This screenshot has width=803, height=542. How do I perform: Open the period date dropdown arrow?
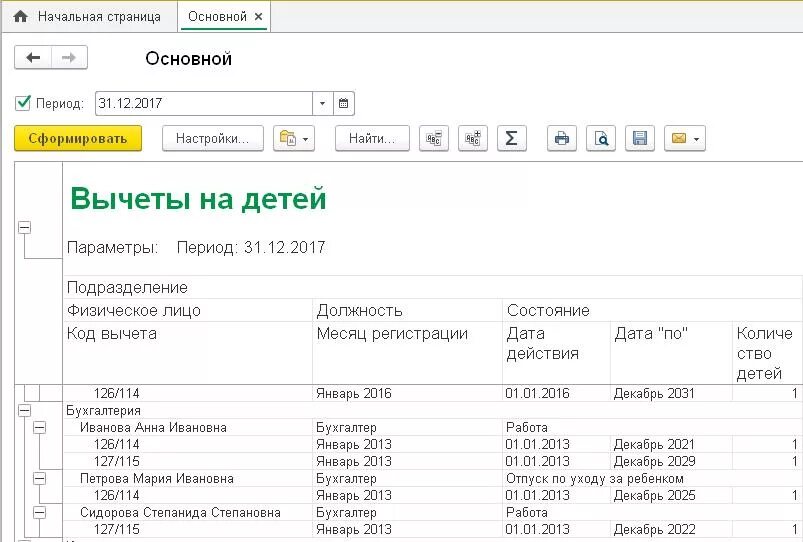(x=323, y=103)
